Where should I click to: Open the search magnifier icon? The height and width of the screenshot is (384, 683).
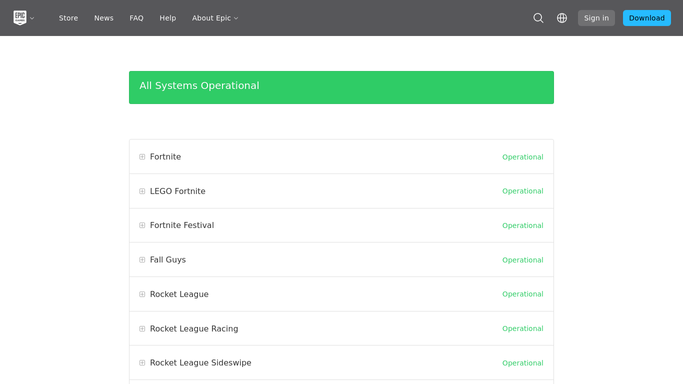click(x=538, y=18)
